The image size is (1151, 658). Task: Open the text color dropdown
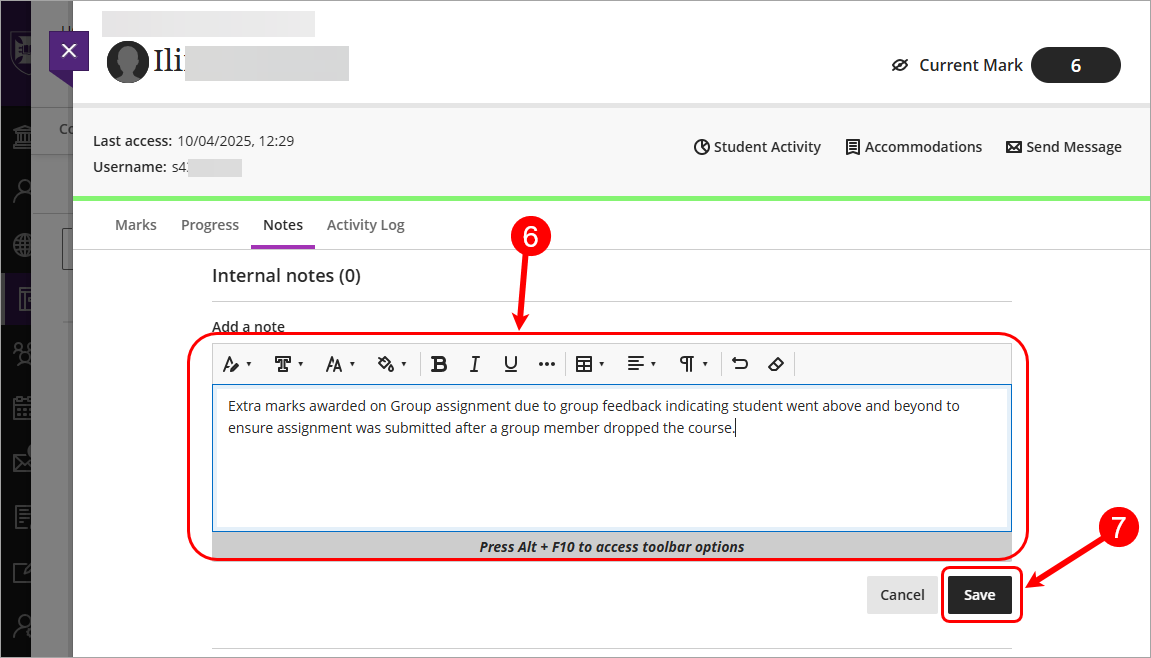237,363
